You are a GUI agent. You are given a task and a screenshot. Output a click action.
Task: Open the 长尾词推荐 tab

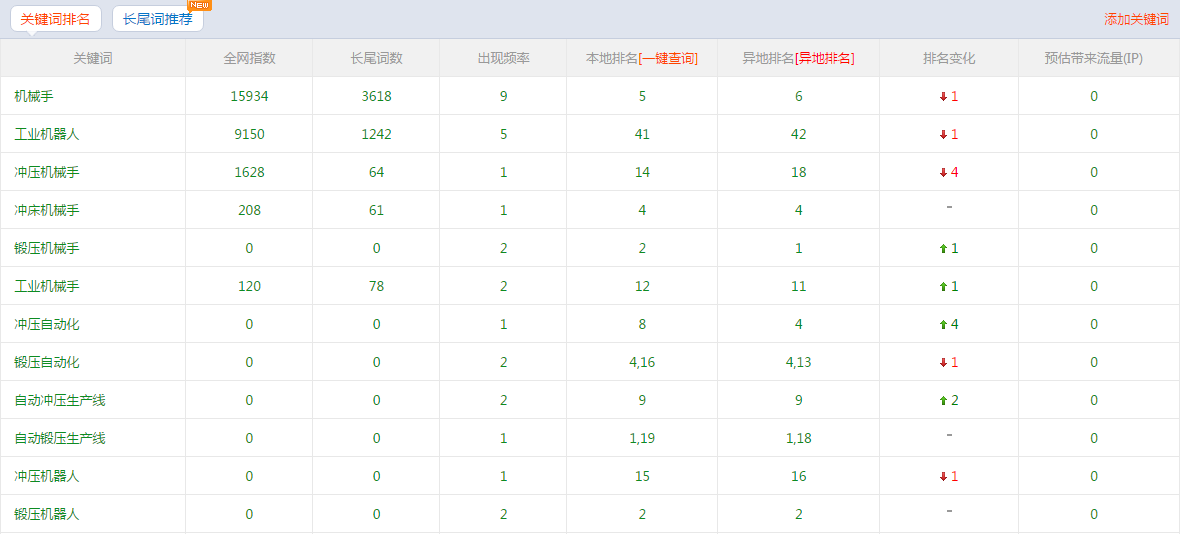[157, 19]
